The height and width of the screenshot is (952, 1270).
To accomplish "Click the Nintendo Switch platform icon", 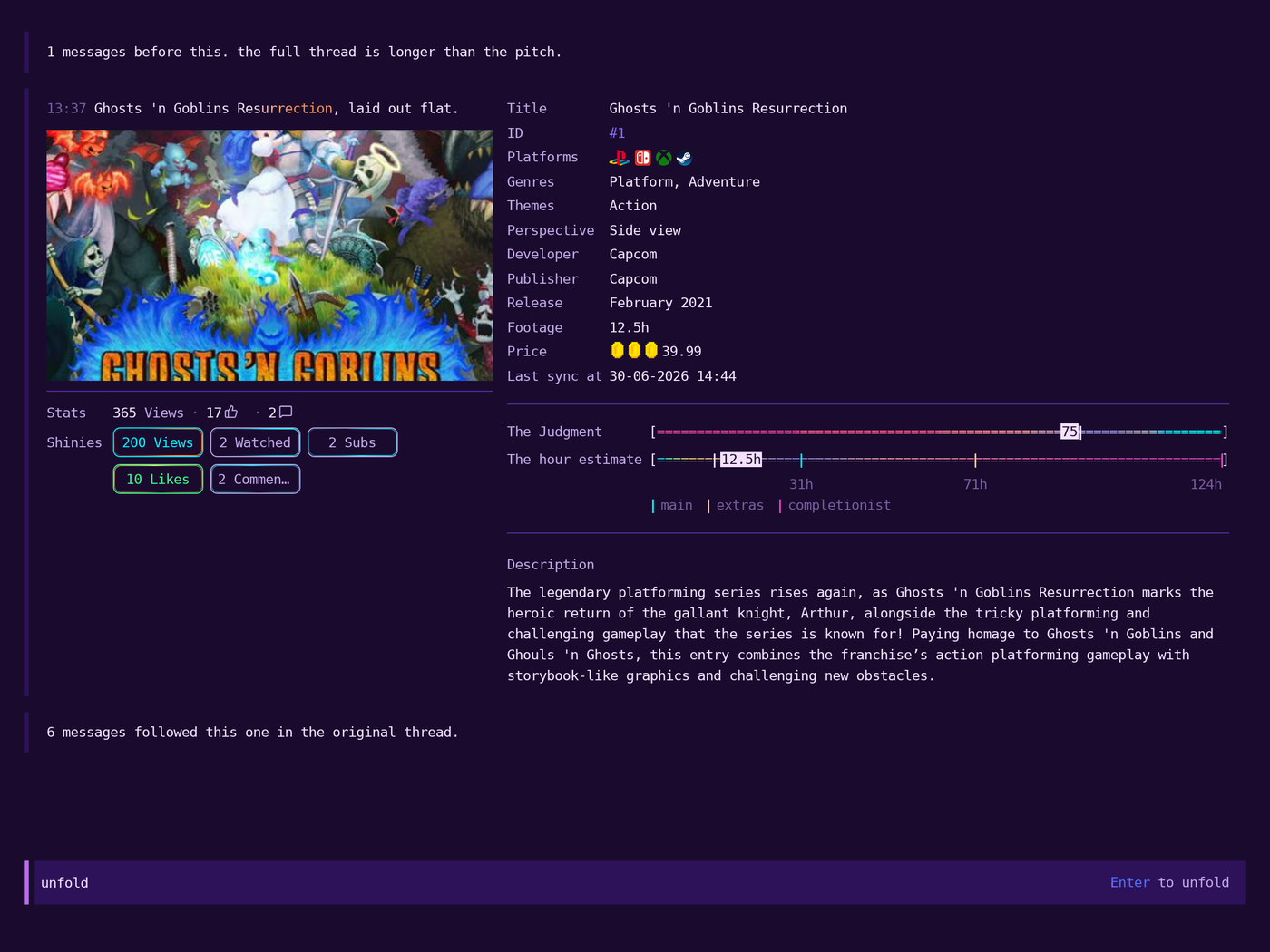I will 642,158.
